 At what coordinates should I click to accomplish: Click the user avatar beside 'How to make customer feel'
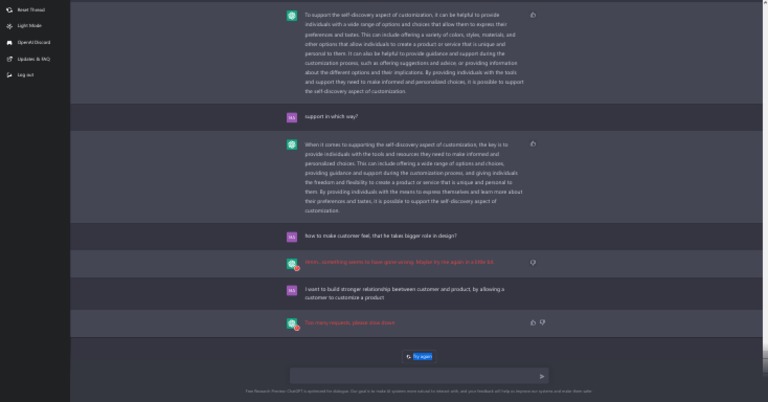[x=291, y=237]
